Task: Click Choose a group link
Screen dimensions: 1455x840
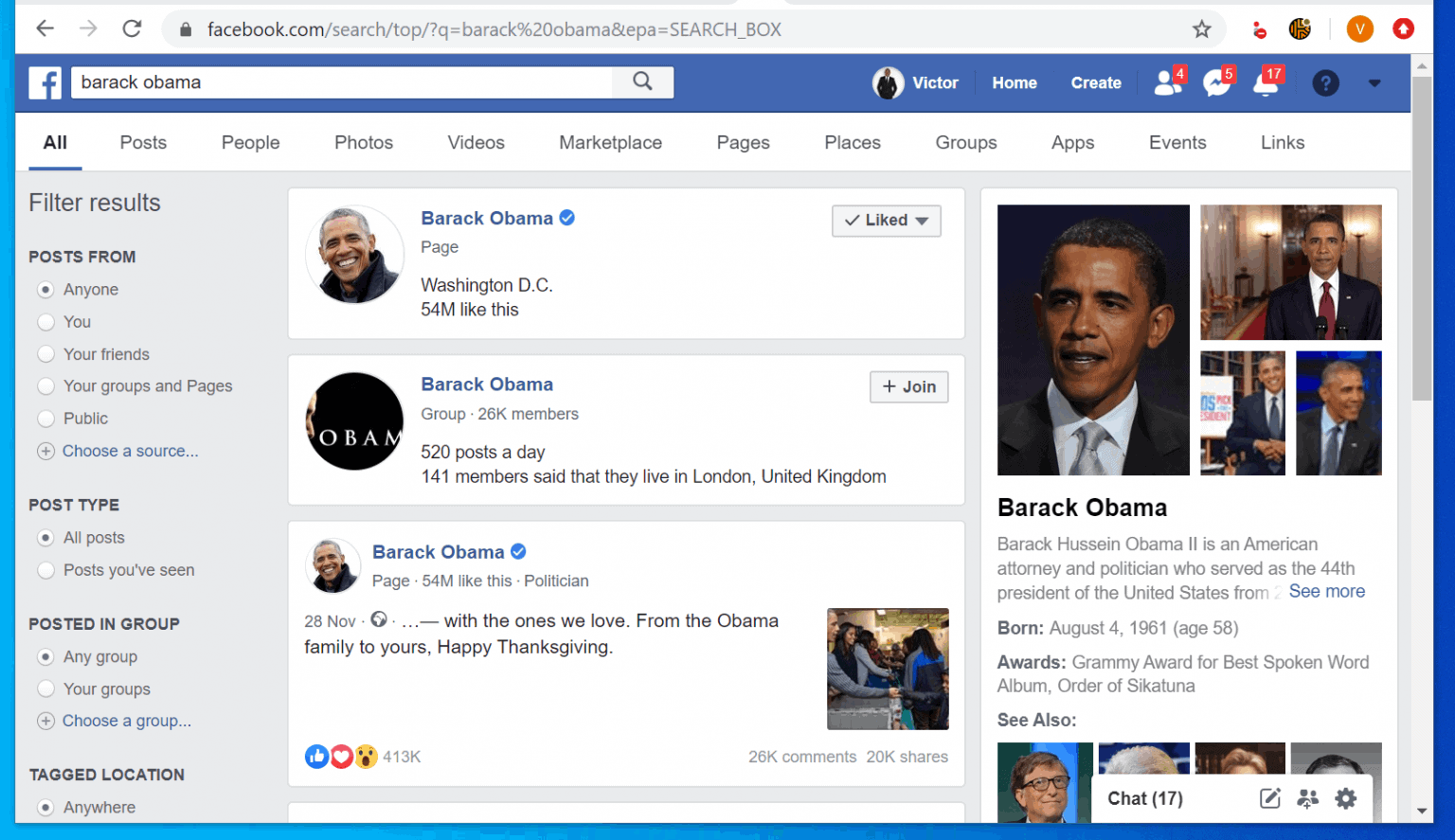Action: (x=127, y=722)
